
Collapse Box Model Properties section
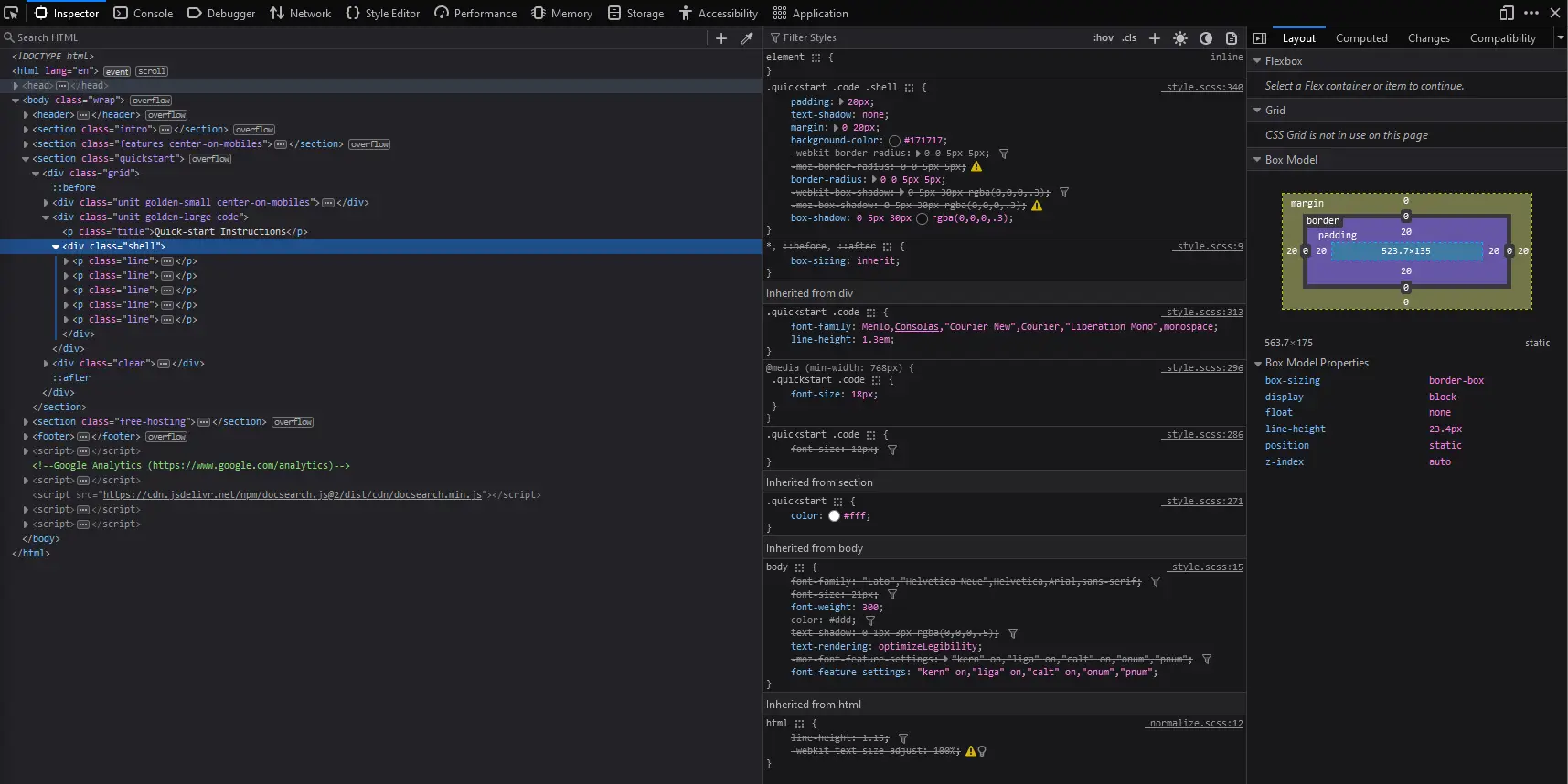[x=1257, y=363]
